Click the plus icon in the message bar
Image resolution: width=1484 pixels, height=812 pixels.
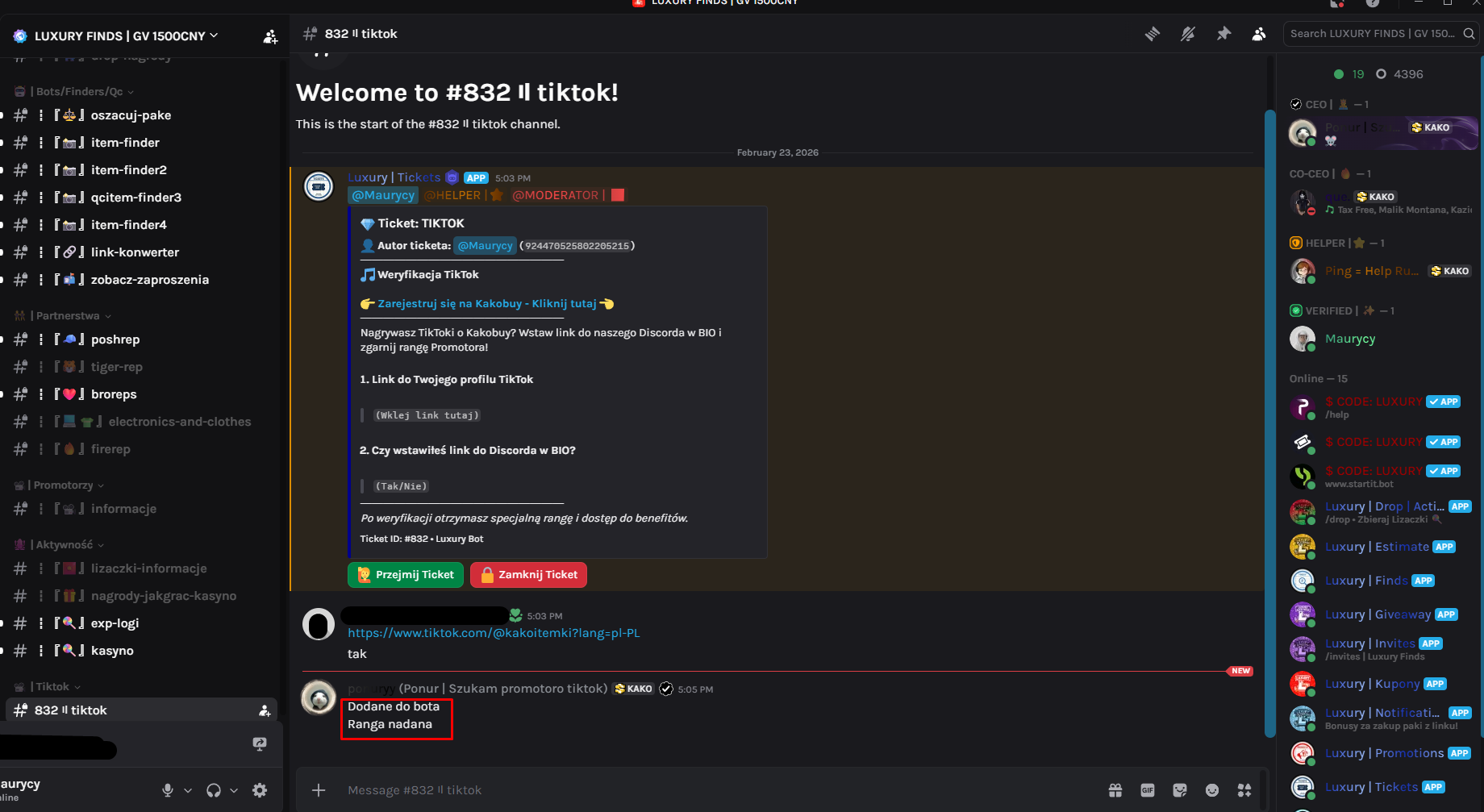pyautogui.click(x=319, y=790)
